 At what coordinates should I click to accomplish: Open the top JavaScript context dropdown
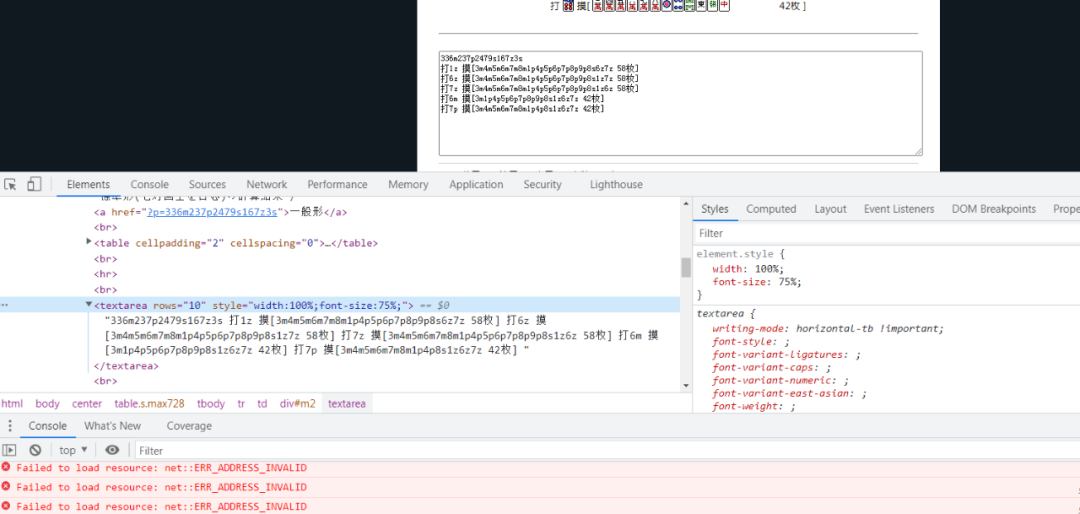pyautogui.click(x=74, y=450)
